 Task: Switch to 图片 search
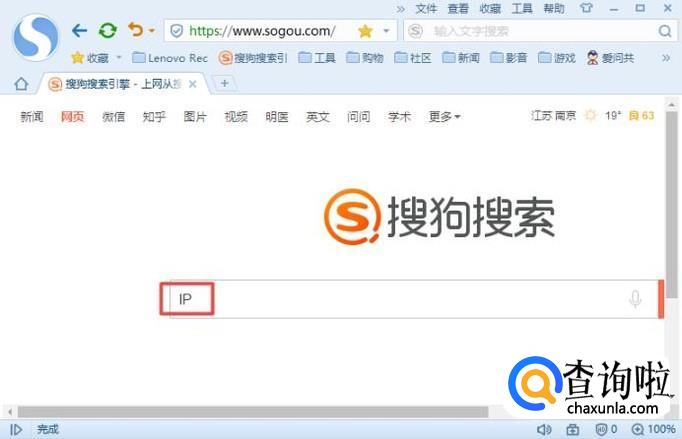195,116
